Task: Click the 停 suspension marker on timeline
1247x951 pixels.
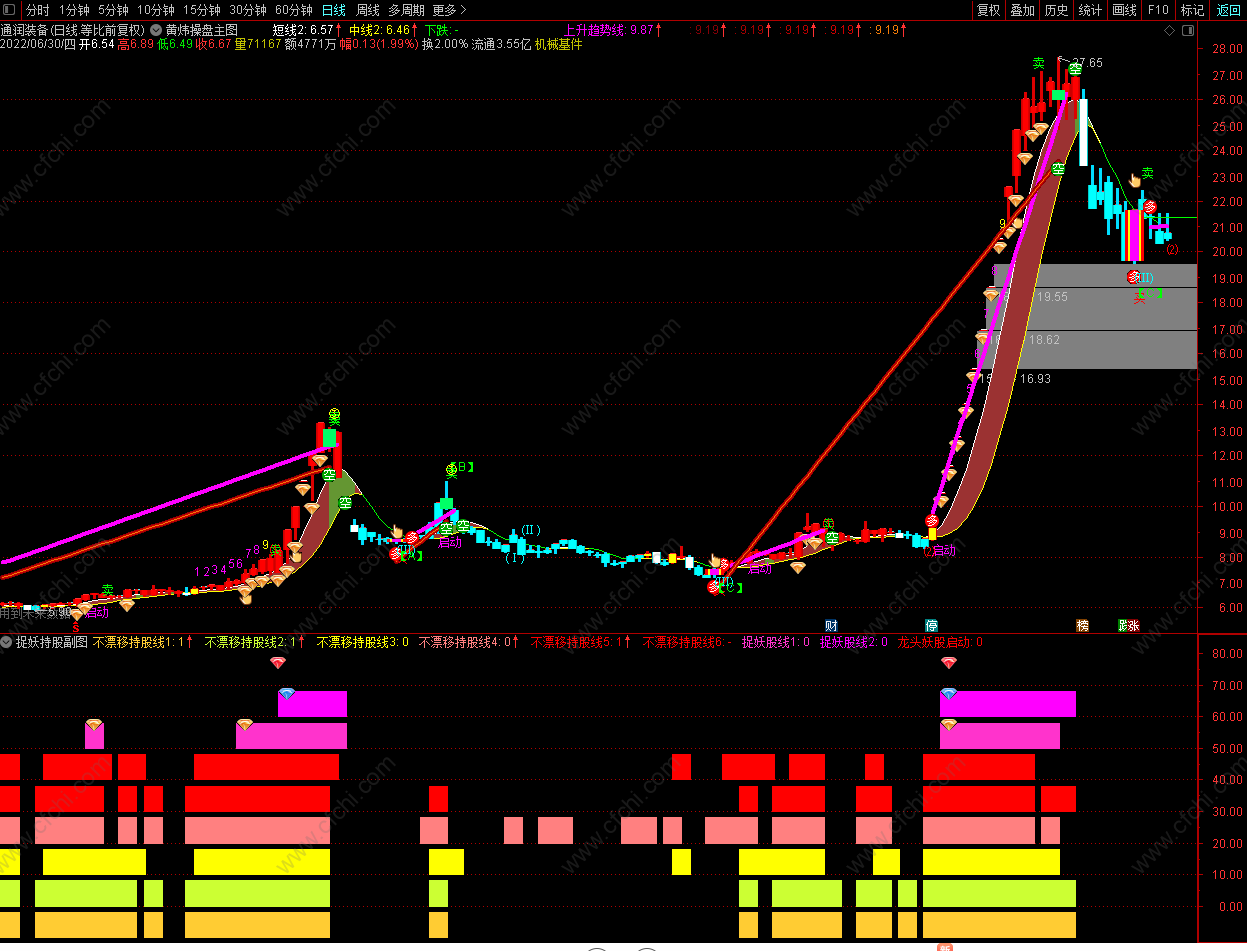Action: point(932,625)
